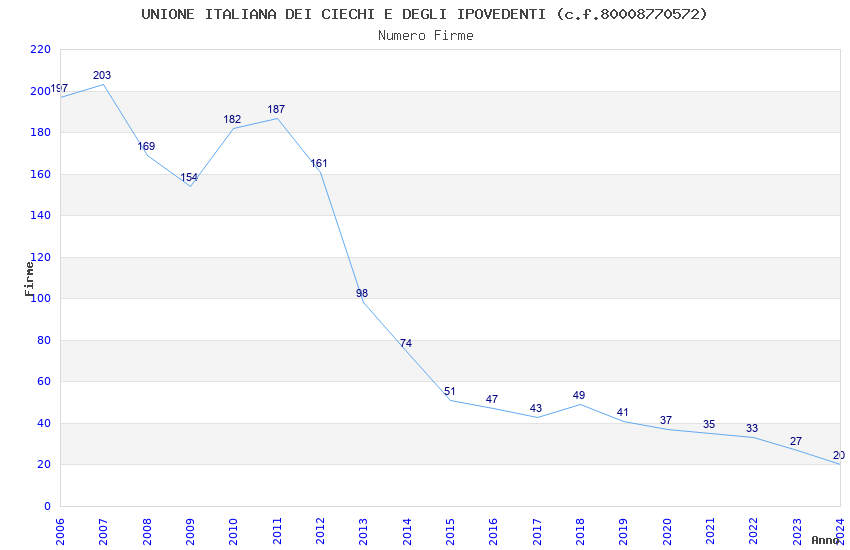Click the data label 37 for 2020
This screenshot has width=850, height=550.
[x=666, y=420]
